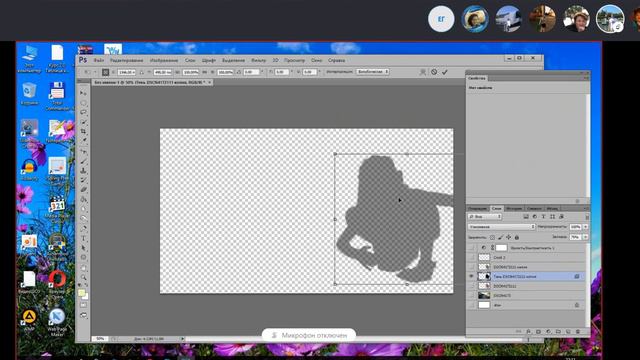Switch to the Абзац tab
The image size is (640, 360).
point(552,208)
